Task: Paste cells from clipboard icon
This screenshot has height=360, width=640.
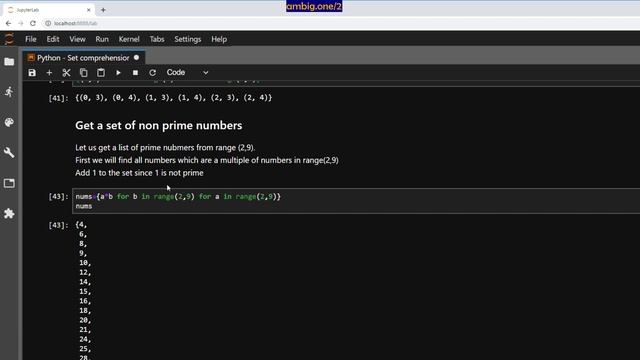Action: pyautogui.click(x=101, y=73)
